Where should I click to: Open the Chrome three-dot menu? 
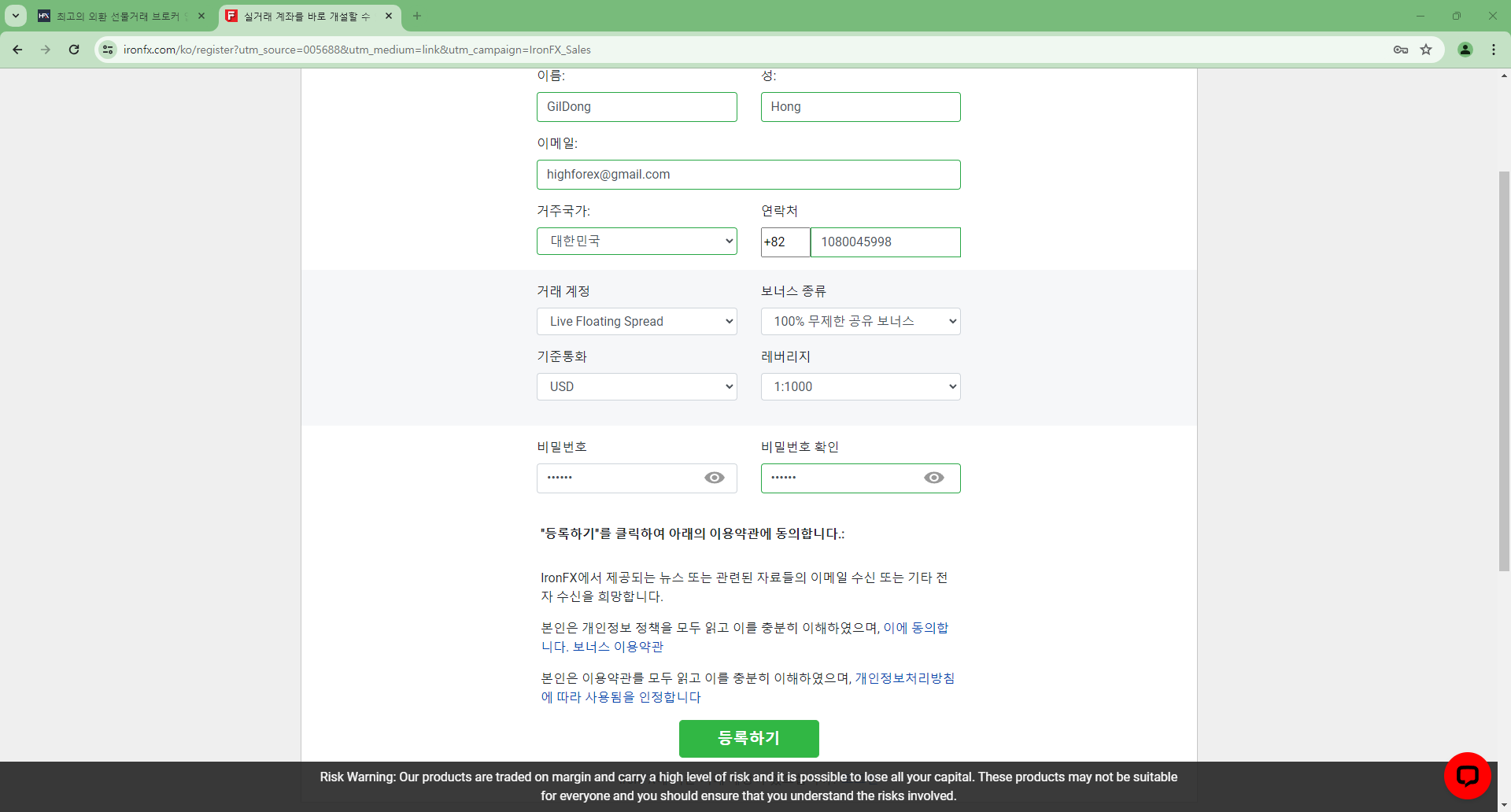(1494, 49)
